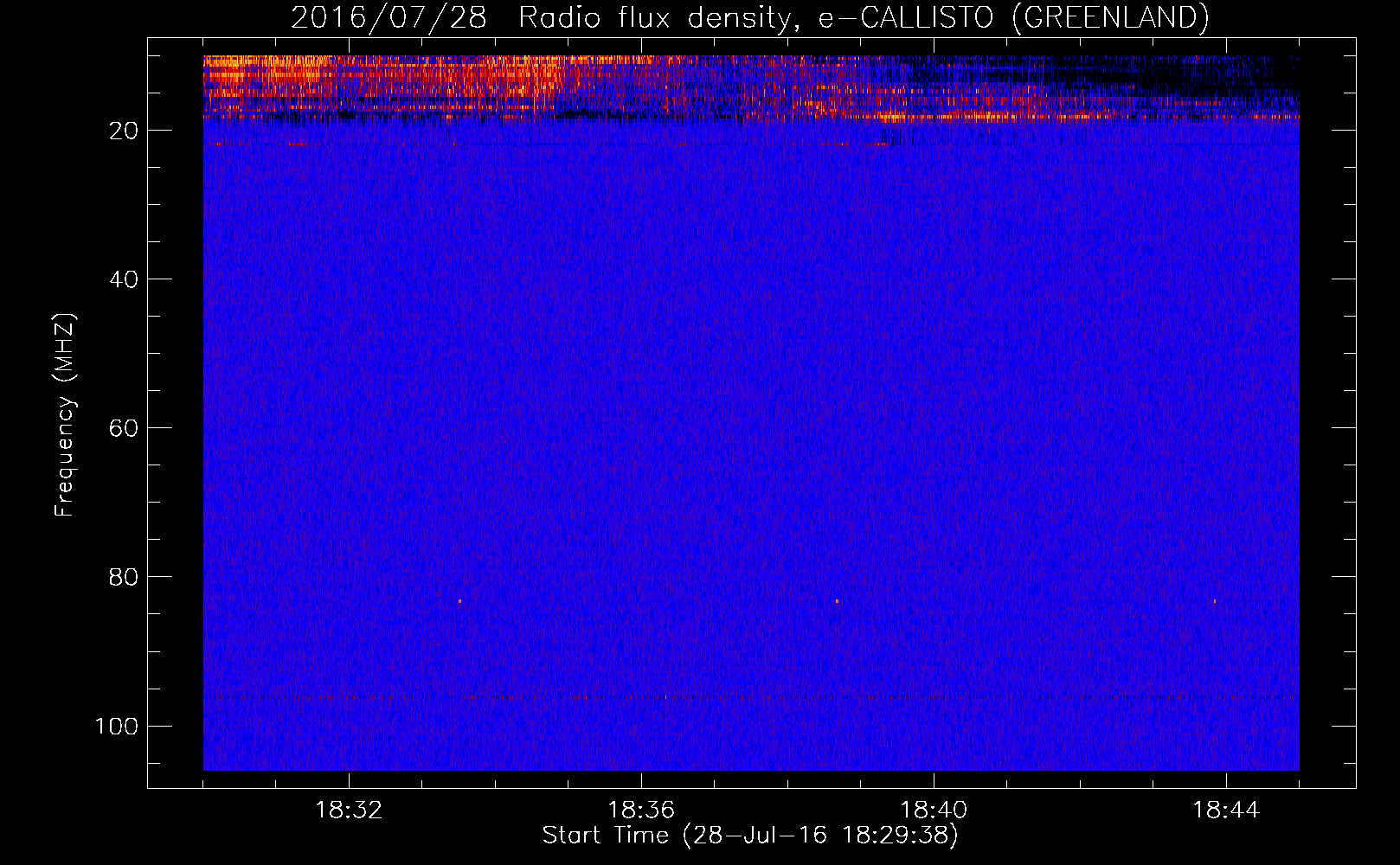Click the 18:36 time tick label
This screenshot has height=865, width=1400.
(x=641, y=811)
